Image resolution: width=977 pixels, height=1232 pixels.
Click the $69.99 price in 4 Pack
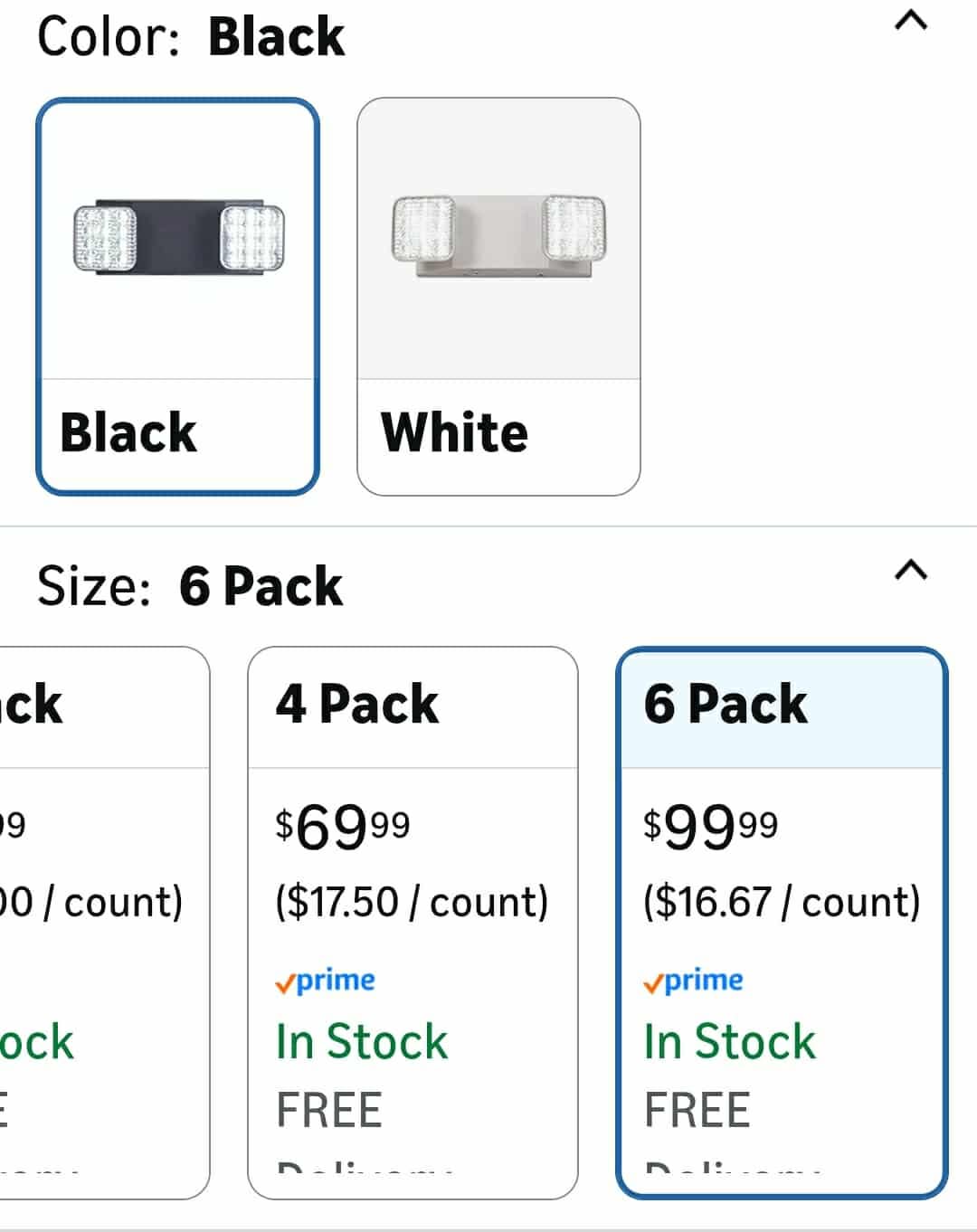tap(343, 827)
